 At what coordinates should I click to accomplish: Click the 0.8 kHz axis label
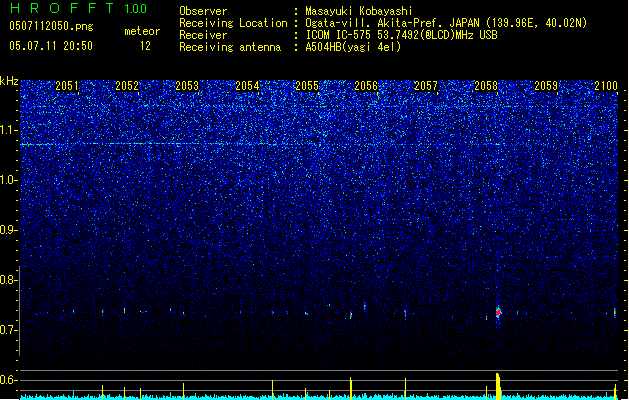[9, 280]
